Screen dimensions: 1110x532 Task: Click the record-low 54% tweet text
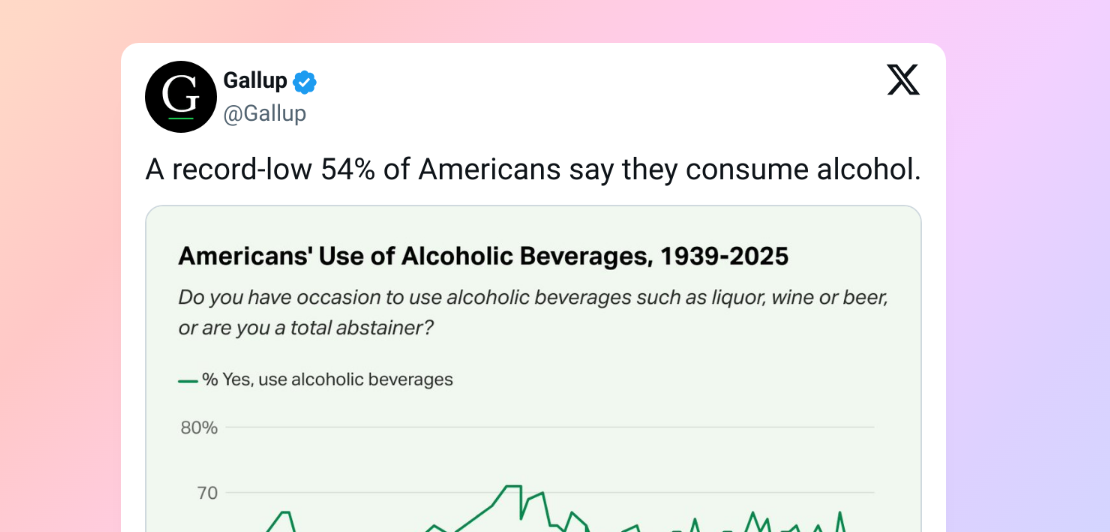point(533,170)
